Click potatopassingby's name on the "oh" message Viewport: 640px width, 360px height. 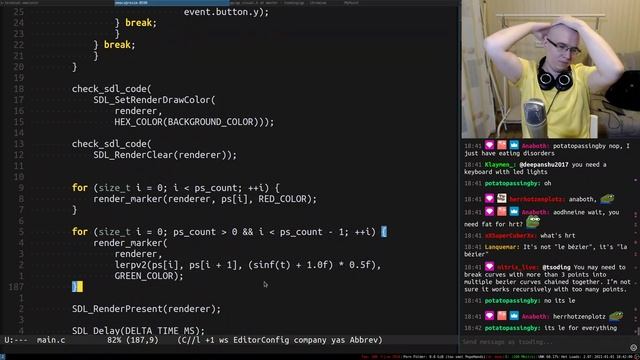pyautogui.click(x=512, y=183)
